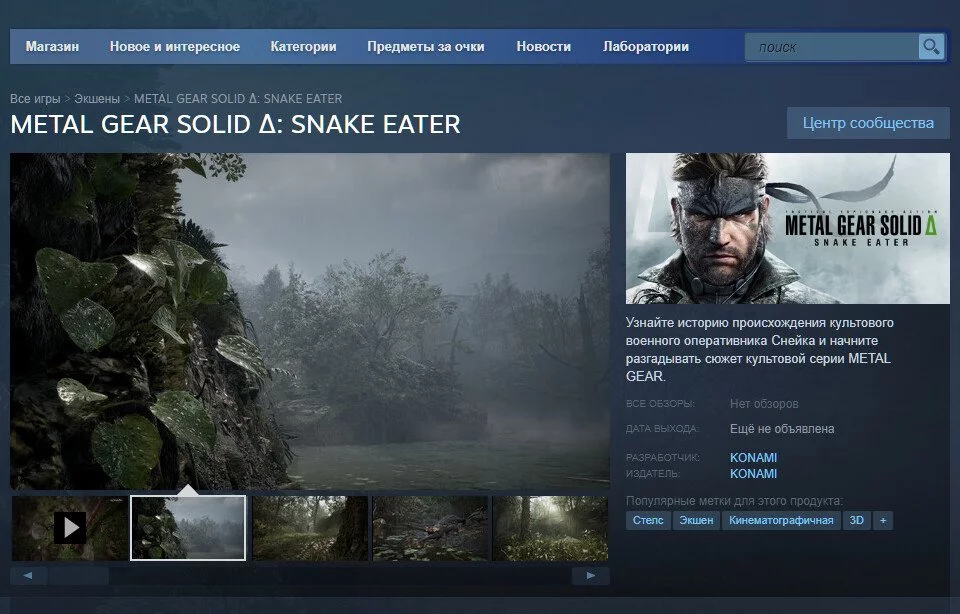Click the game description paragraph
Screen dimensions: 960x614
coord(760,349)
